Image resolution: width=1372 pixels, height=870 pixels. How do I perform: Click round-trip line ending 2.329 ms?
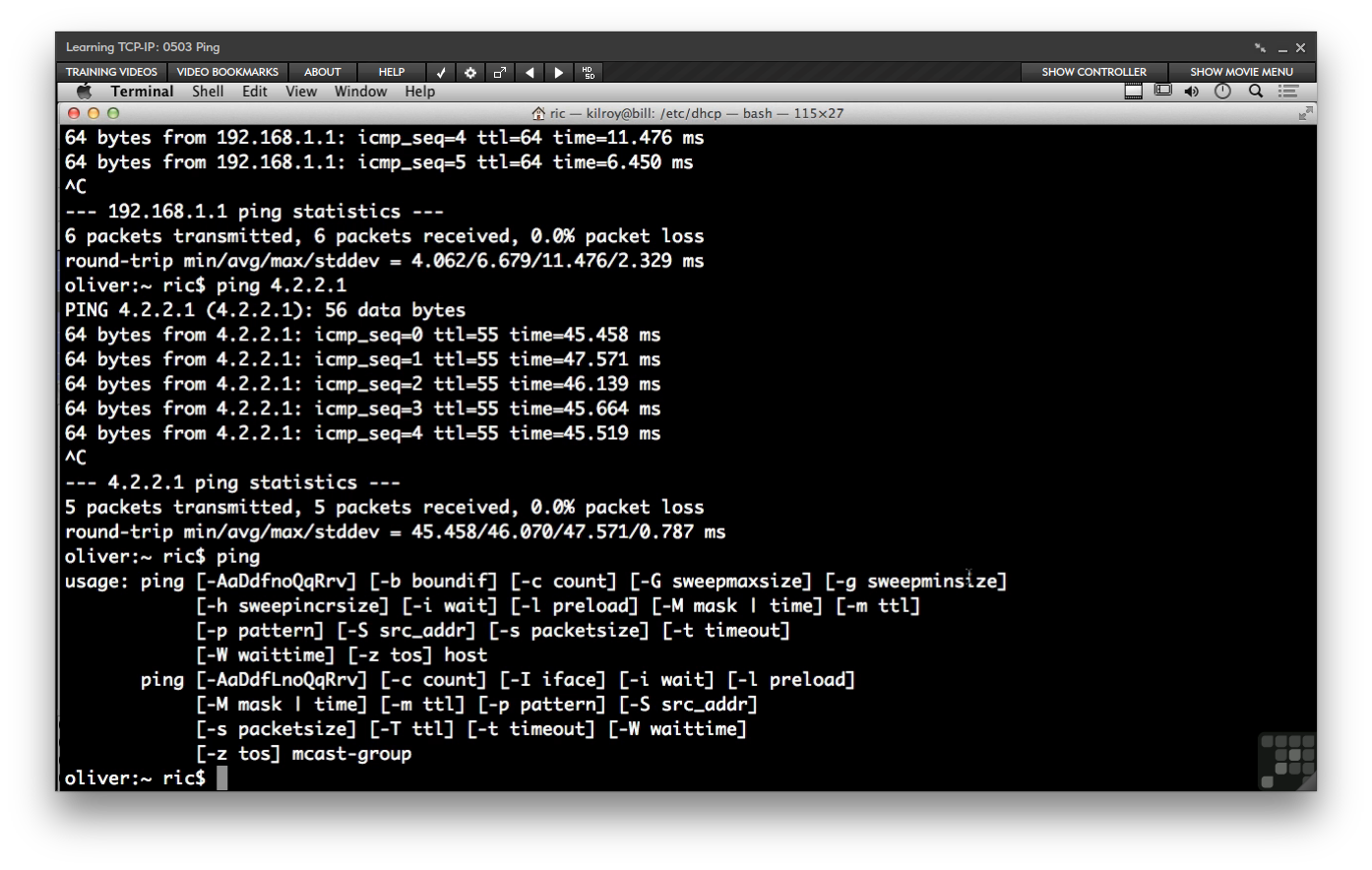pyautogui.click(x=385, y=261)
